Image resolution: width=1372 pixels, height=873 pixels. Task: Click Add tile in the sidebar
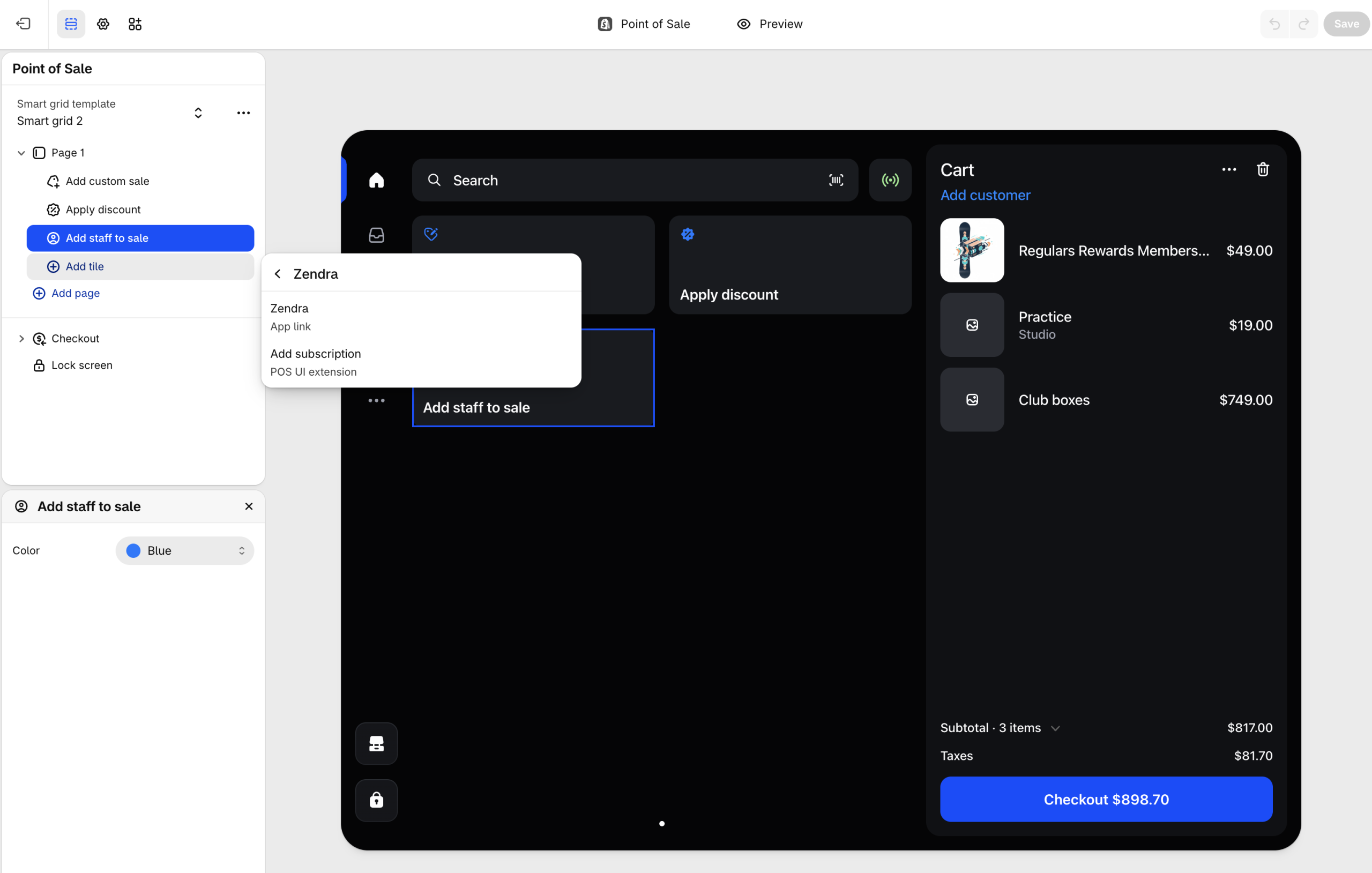point(140,267)
